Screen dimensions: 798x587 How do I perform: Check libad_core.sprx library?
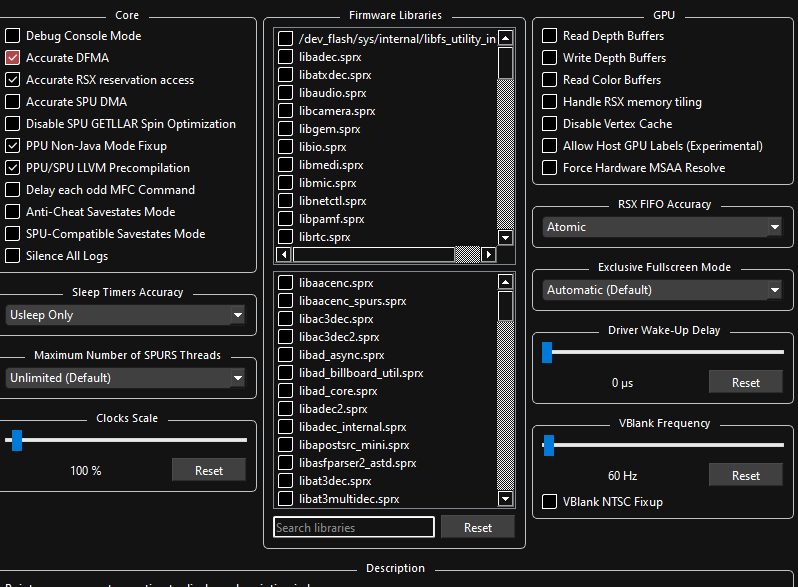[286, 390]
